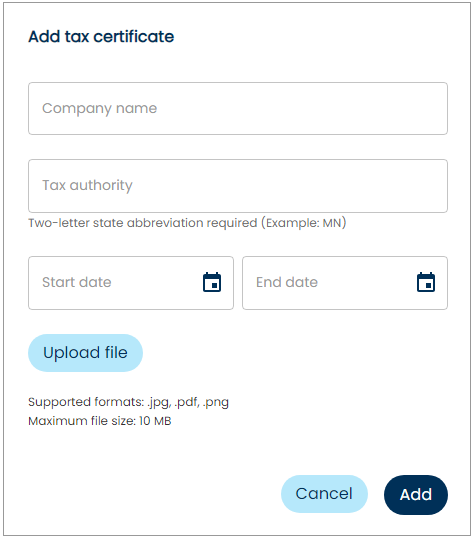Image resolution: width=476 pixels, height=538 pixels.
Task: Cancel adding the tax certificate
Action: (x=324, y=494)
